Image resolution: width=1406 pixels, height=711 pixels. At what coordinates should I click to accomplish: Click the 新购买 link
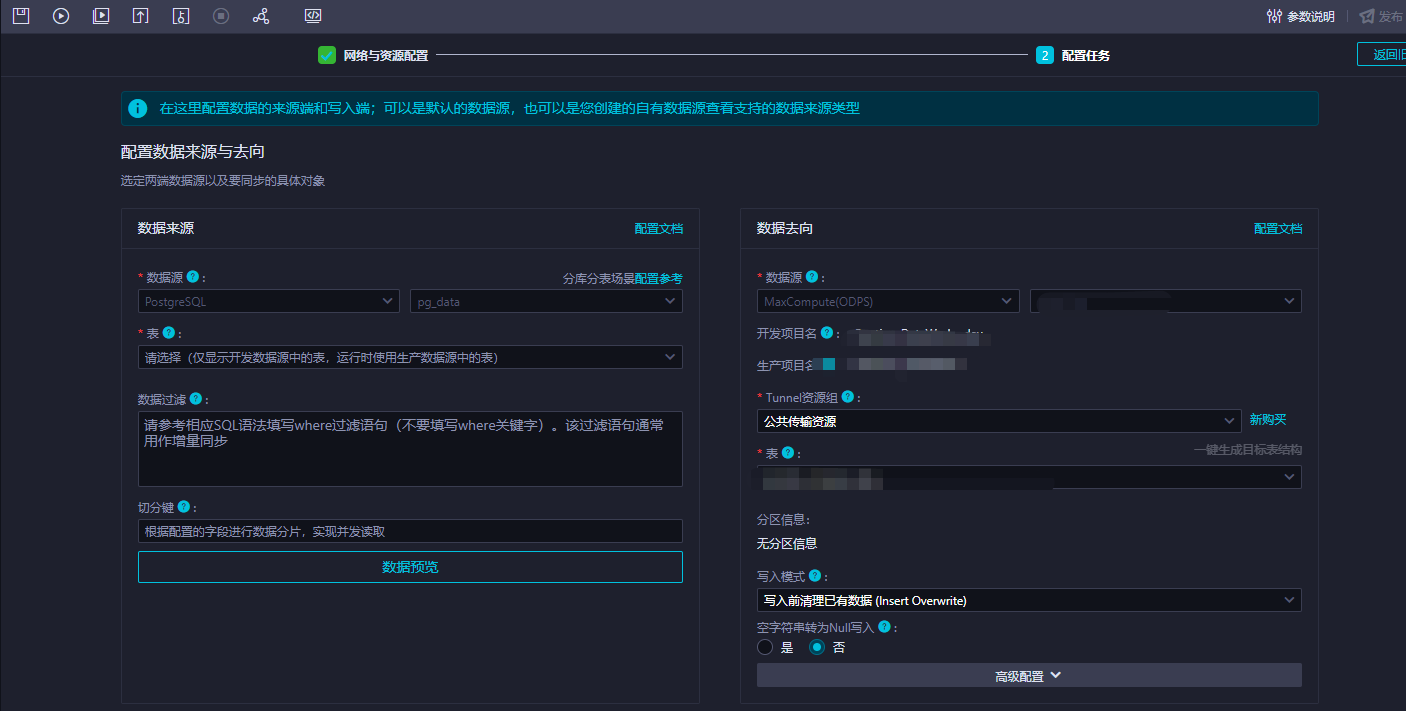pos(1268,420)
